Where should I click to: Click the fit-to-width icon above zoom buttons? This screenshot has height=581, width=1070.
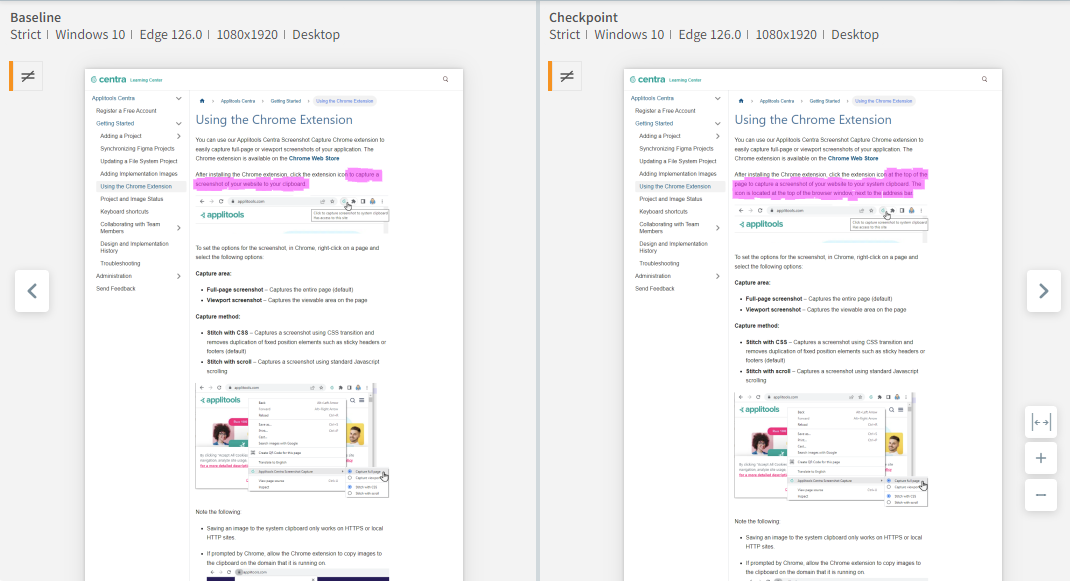coord(1040,423)
